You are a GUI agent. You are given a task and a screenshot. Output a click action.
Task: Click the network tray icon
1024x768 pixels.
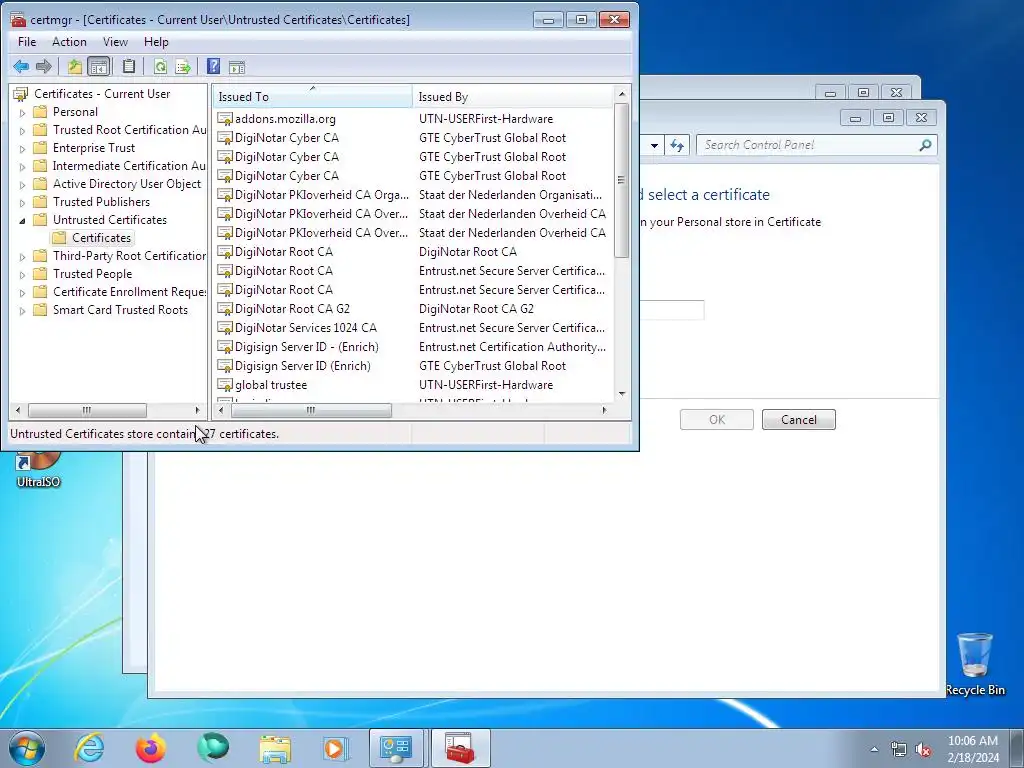[x=899, y=750]
